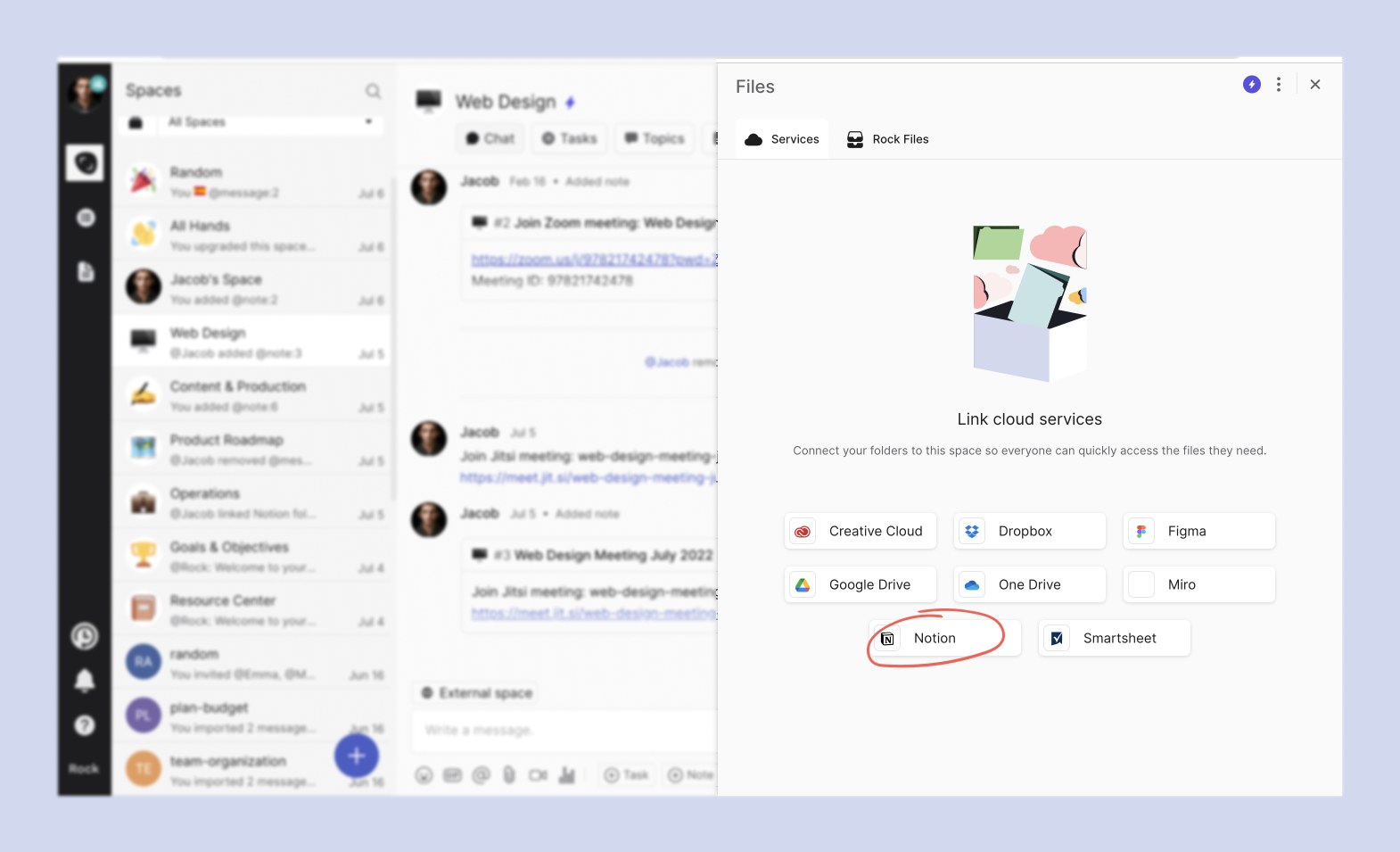Link Google Drive to this space
Viewport: 1400px width, 852px height.
click(x=860, y=585)
